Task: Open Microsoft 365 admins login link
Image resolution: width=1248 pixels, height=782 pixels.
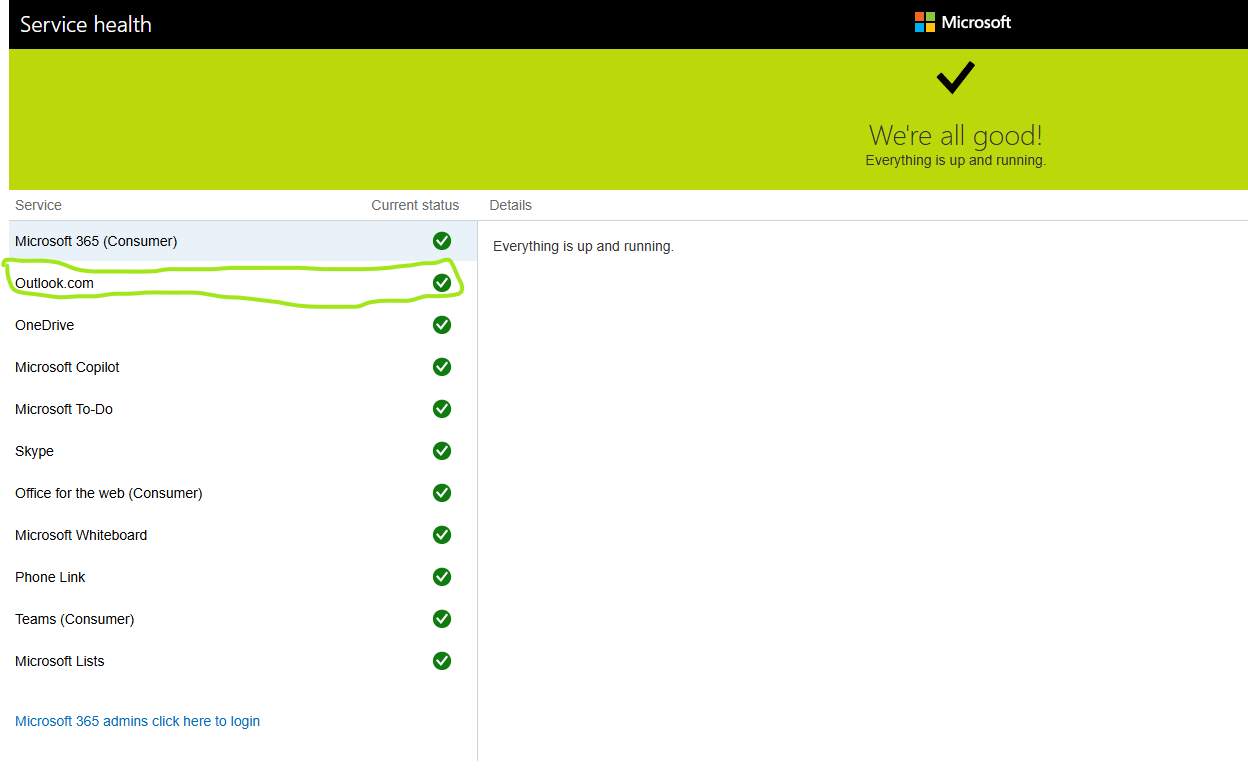Action: pyautogui.click(x=137, y=721)
